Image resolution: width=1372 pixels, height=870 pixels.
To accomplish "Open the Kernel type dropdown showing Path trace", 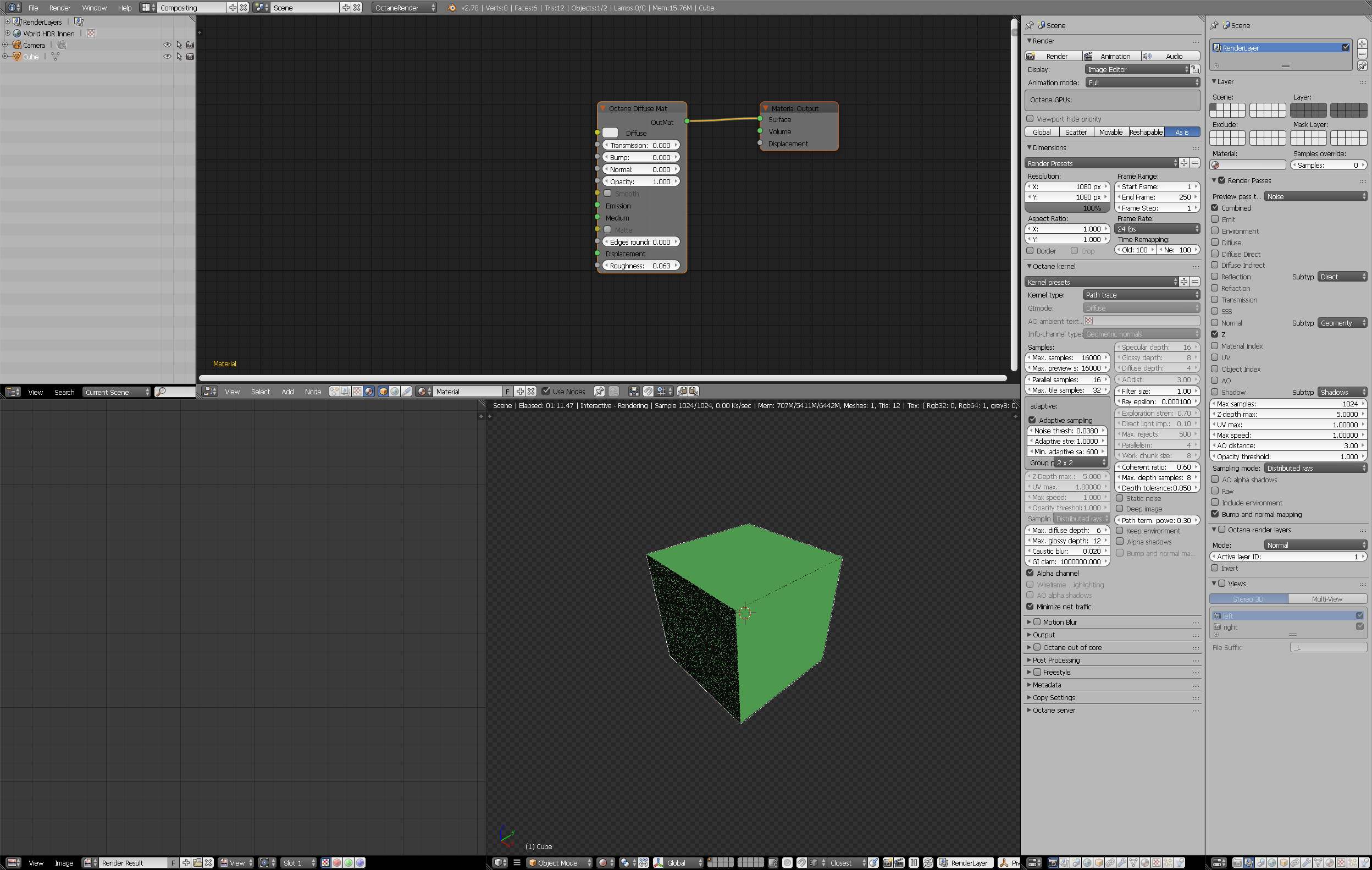I will pos(1141,295).
